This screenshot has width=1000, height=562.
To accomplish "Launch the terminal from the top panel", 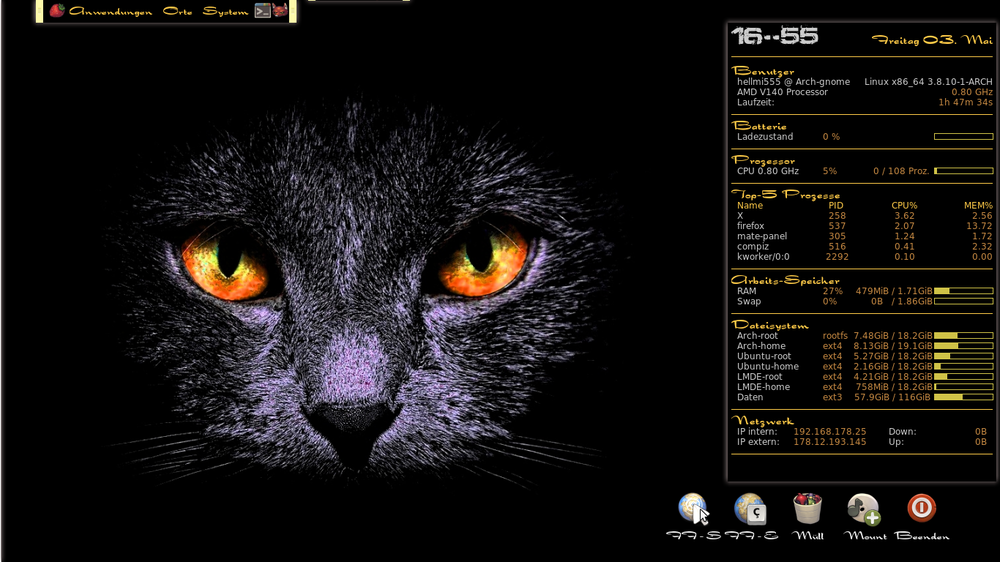I will point(263,11).
